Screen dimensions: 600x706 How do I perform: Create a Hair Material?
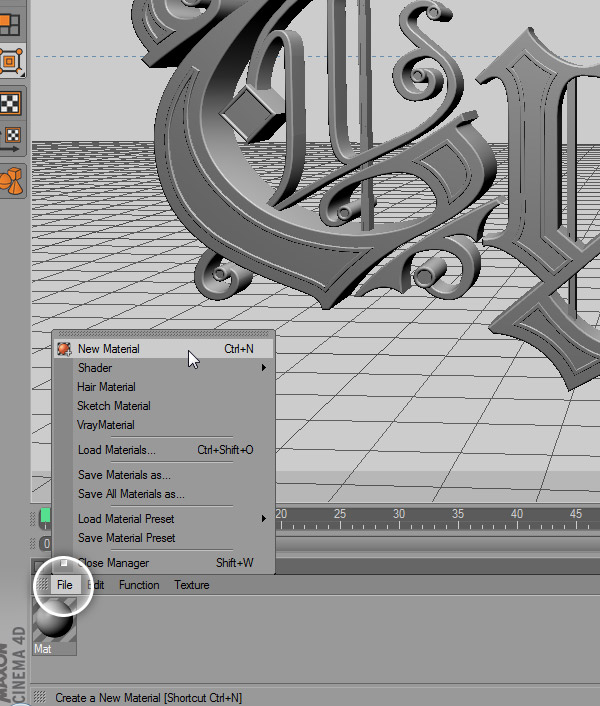[163, 387]
